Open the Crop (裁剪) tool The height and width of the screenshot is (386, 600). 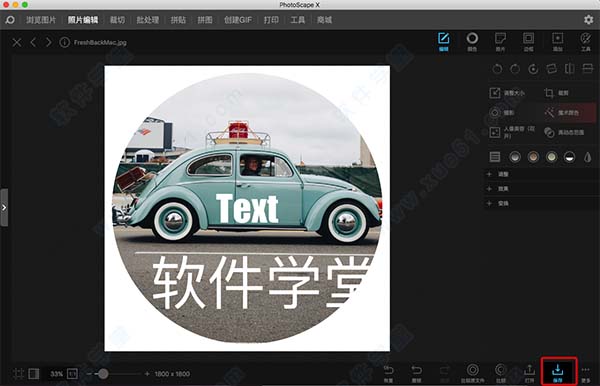tap(557, 93)
